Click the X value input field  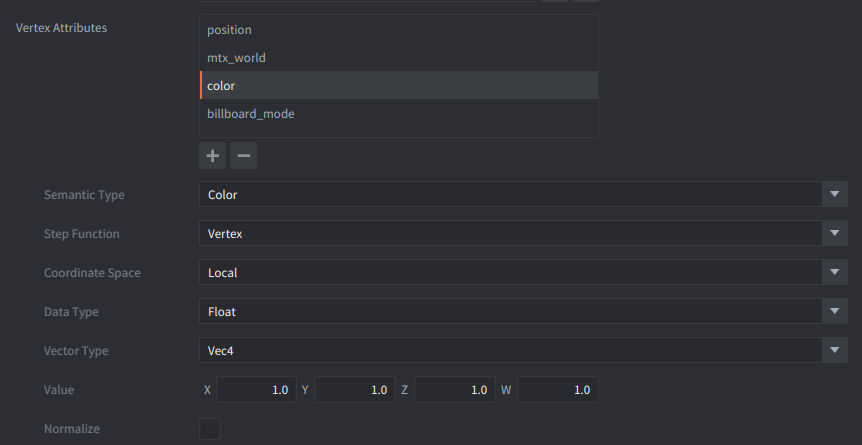256,390
